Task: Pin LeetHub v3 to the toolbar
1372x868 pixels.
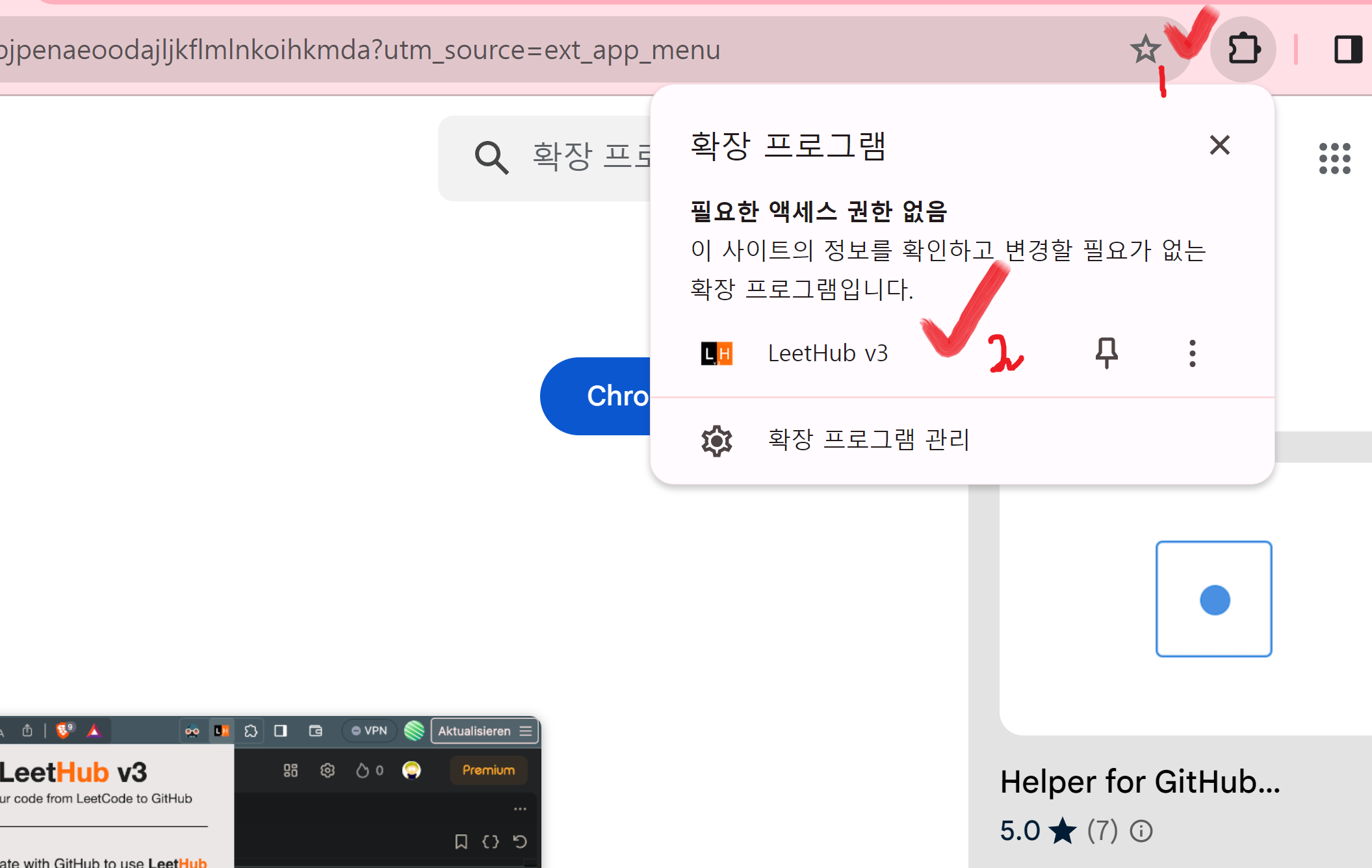Action: [x=1106, y=353]
